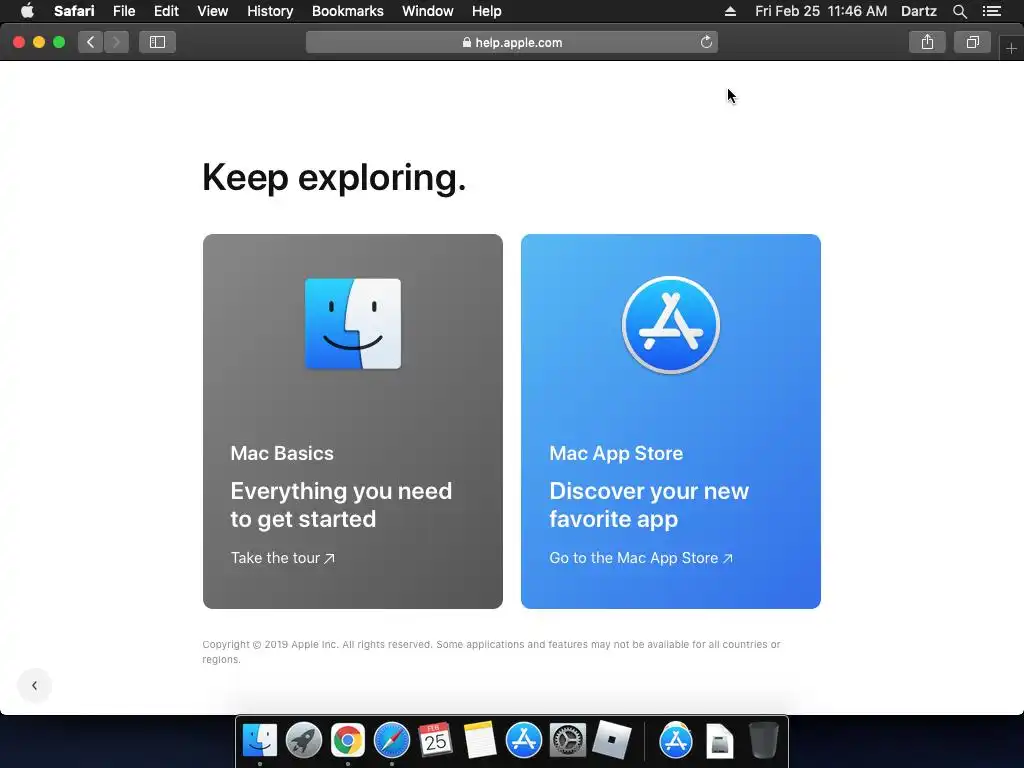The height and width of the screenshot is (768, 1024).
Task: Open Launchpad from the Dock
Action: click(304, 741)
